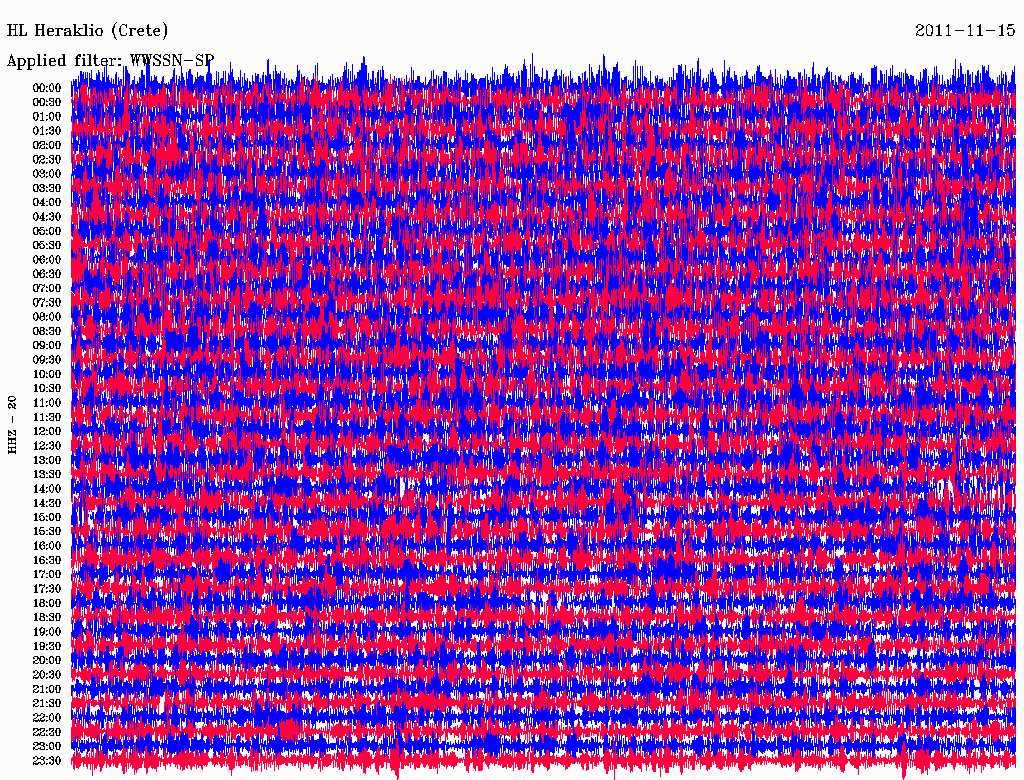Select the 23:30 time label
Screen dimensions: 1024x780
coord(47,761)
